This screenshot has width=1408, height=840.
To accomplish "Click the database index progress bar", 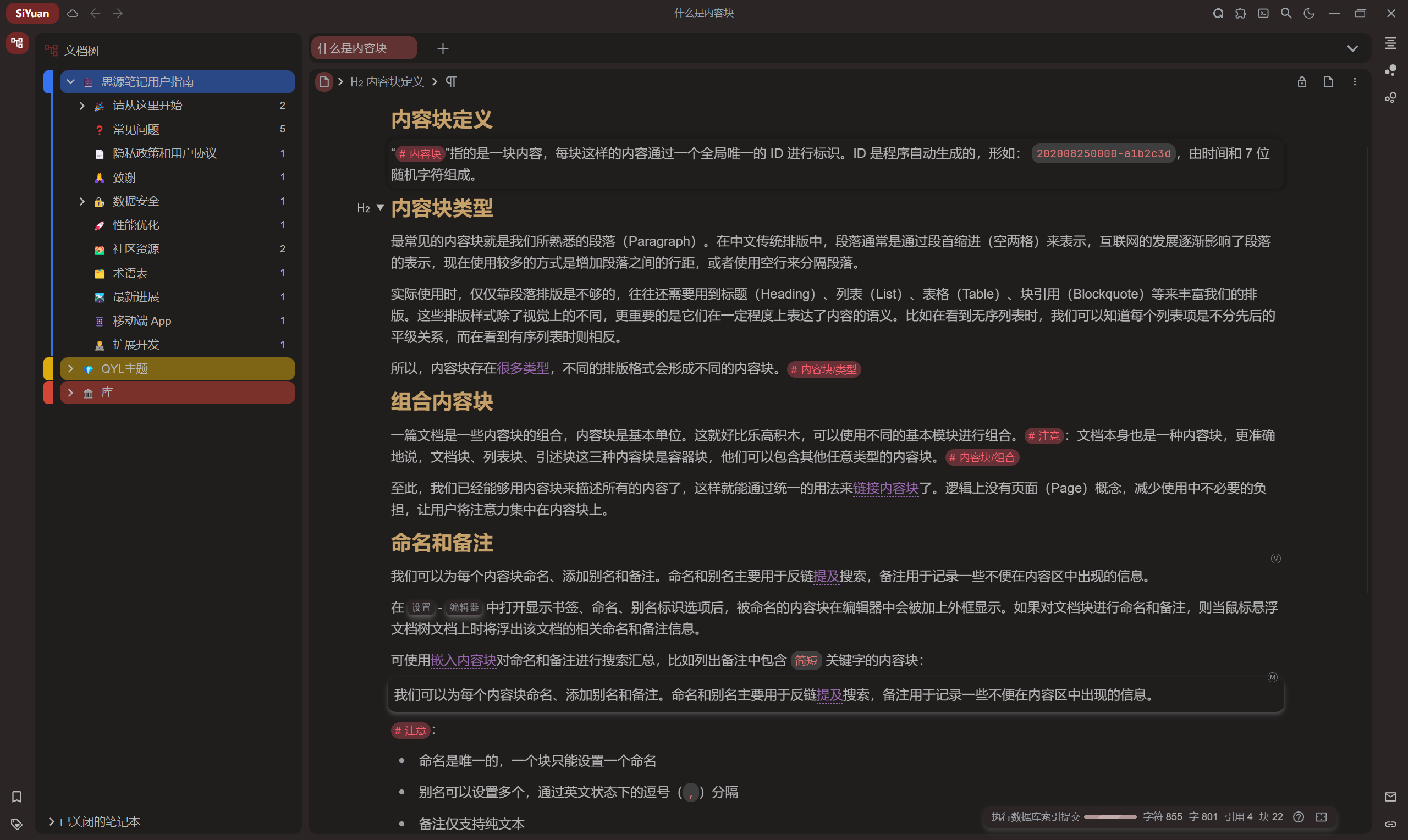I will [1112, 817].
